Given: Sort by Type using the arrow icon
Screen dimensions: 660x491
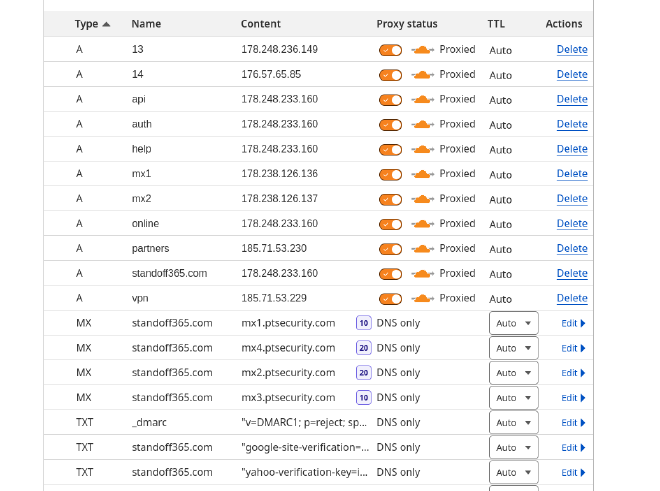Looking at the screenshot, I should (106, 24).
